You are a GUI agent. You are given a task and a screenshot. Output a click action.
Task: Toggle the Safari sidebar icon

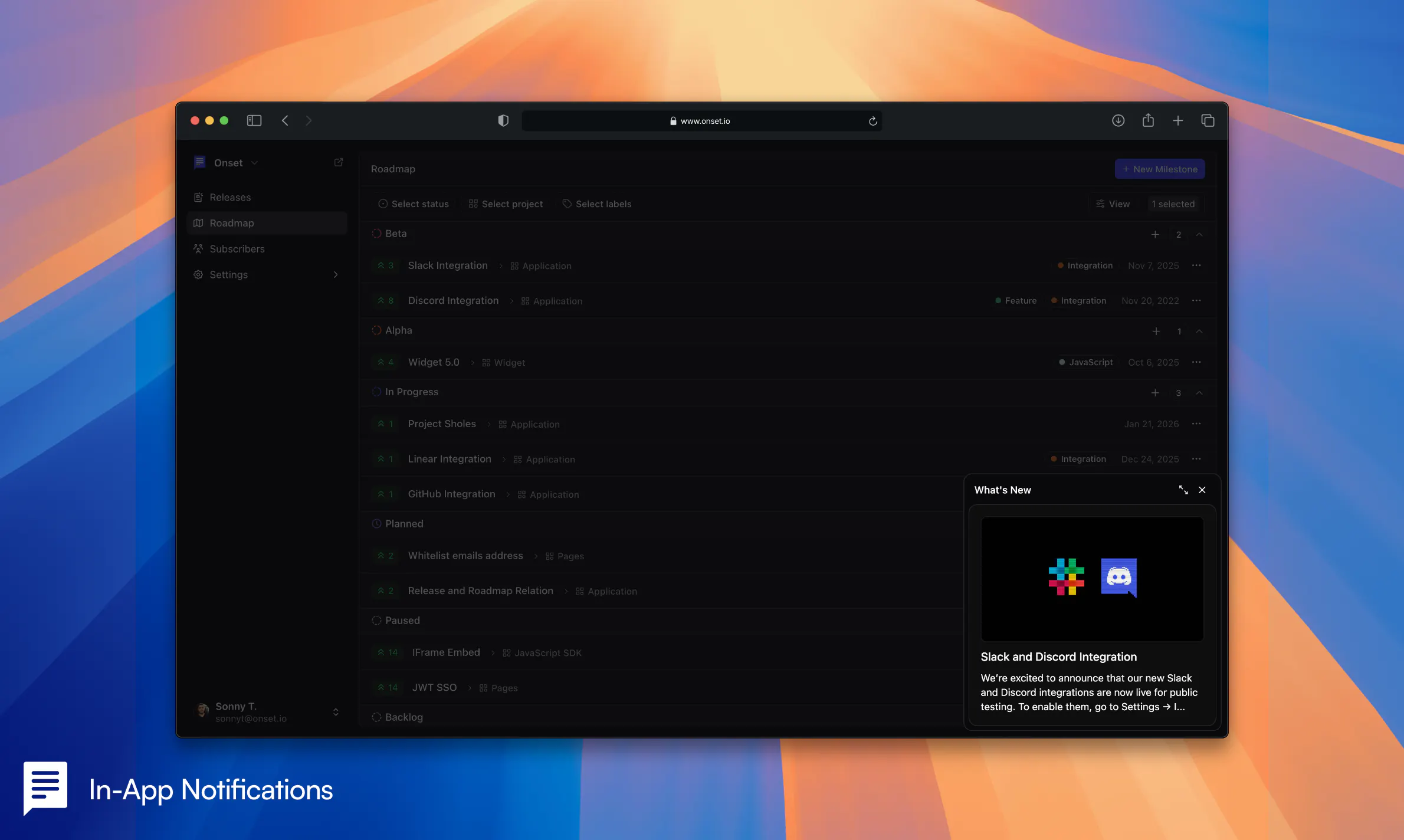click(x=254, y=121)
